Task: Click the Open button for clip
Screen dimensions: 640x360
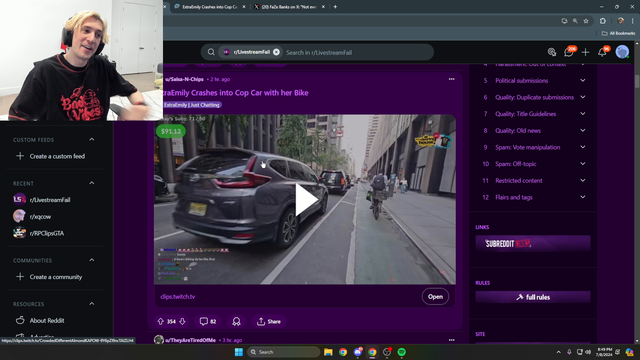Action: tap(435, 297)
